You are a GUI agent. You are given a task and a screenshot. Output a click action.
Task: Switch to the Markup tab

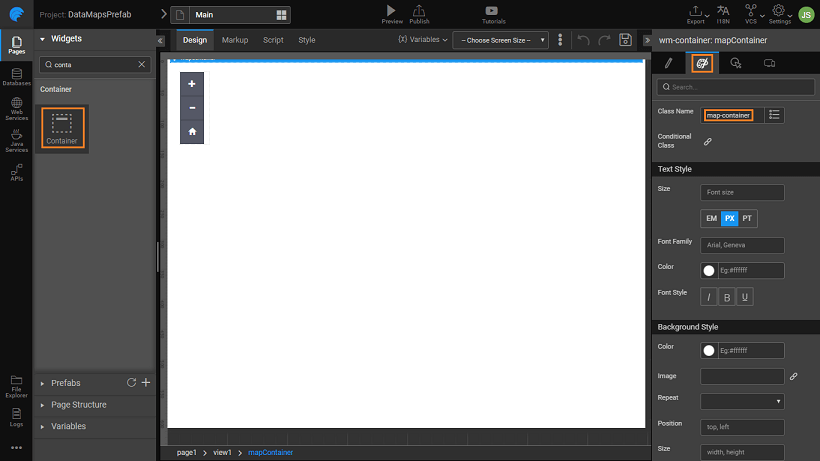(x=235, y=40)
